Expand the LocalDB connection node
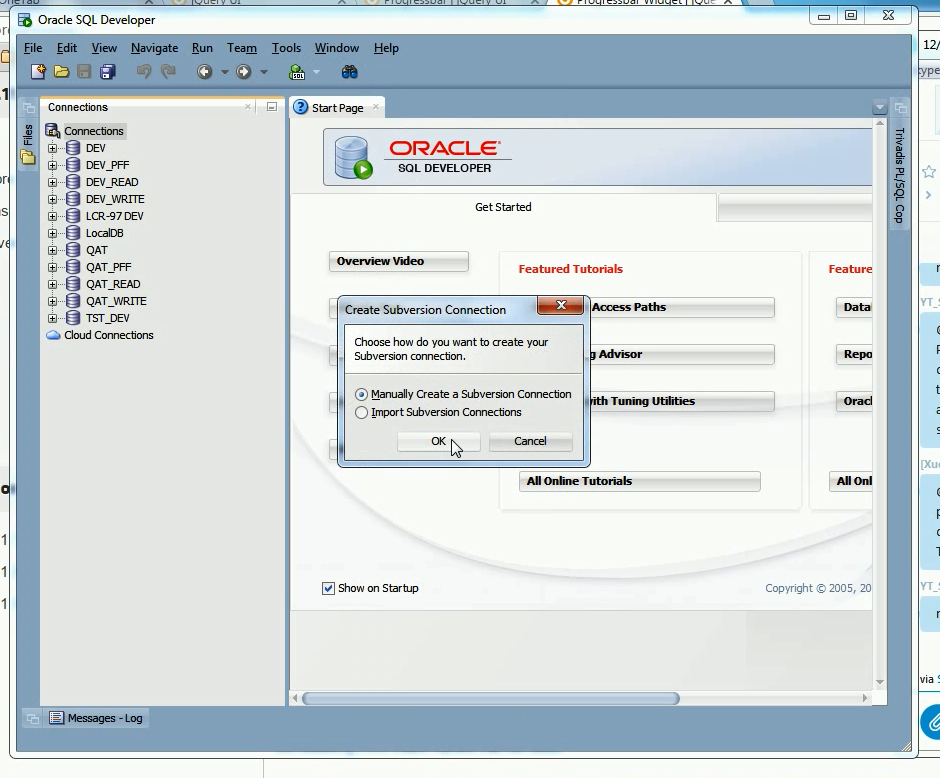 52,233
